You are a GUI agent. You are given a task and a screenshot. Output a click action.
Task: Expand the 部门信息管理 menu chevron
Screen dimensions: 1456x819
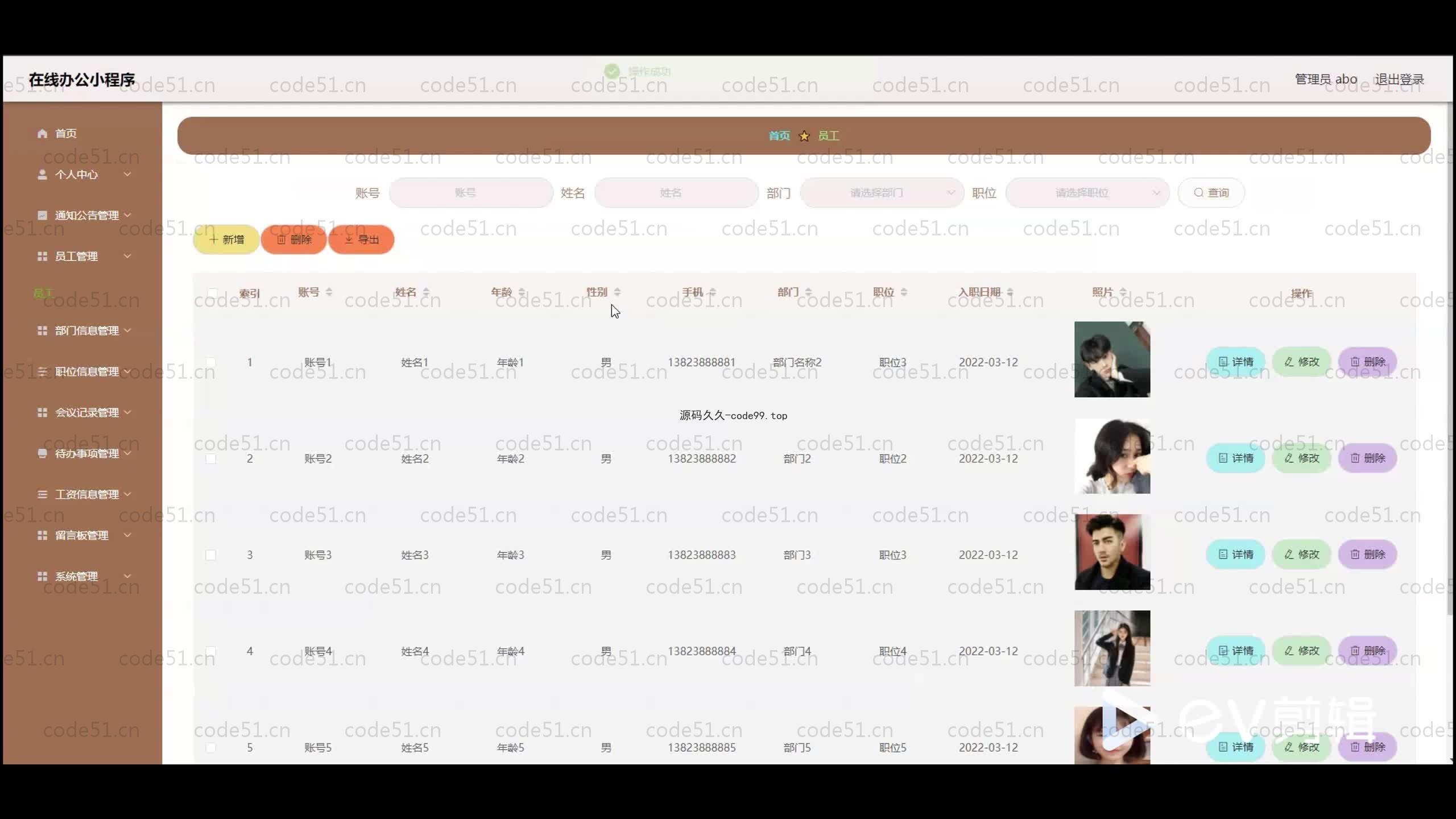[127, 330]
